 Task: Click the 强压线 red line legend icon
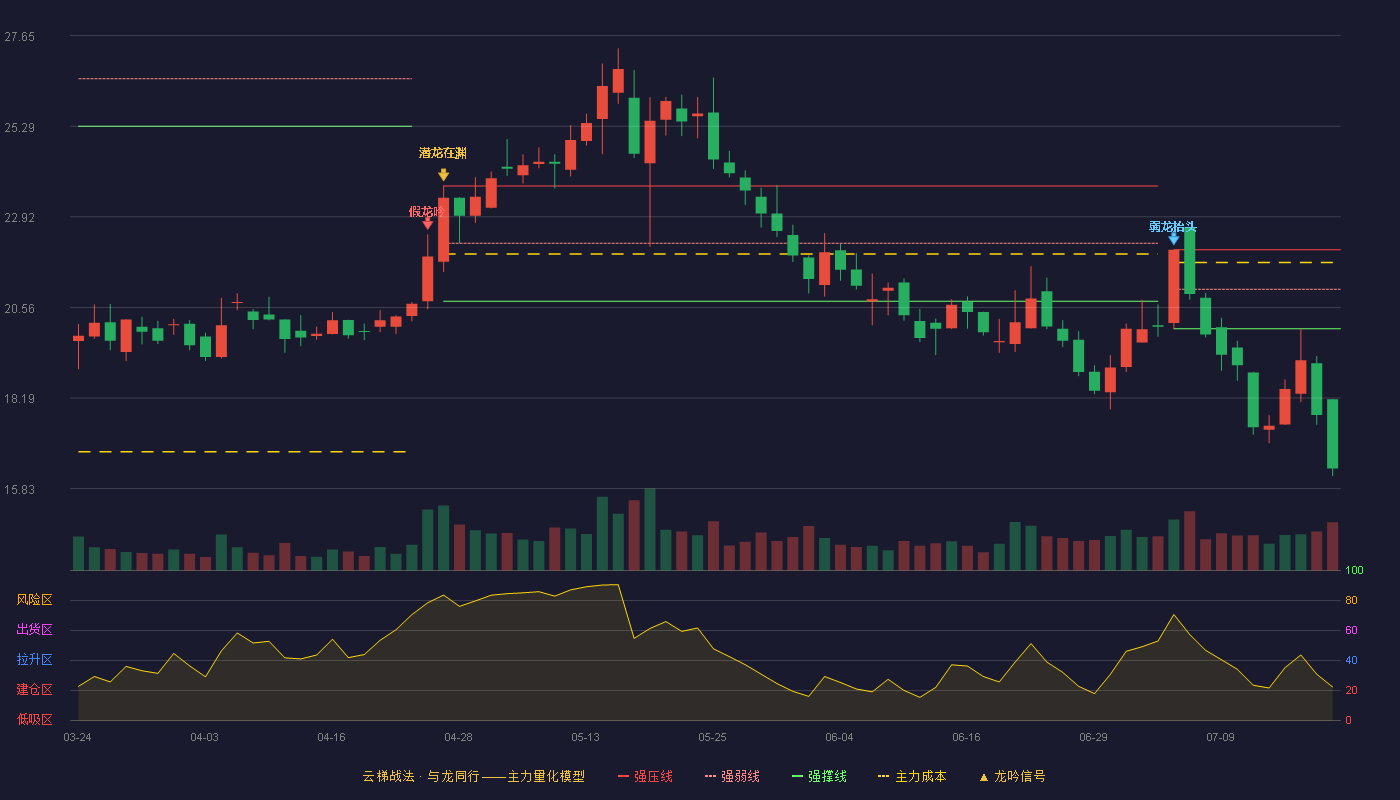tap(624, 777)
